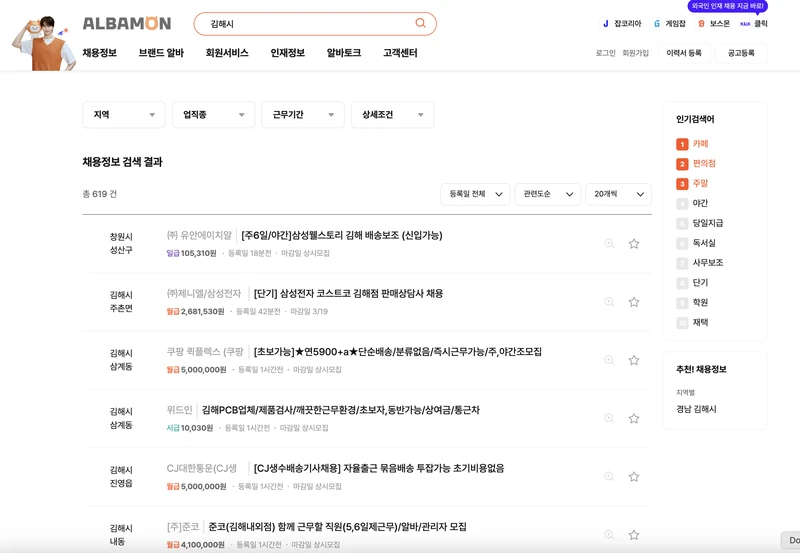800x553 pixels.
Task: Click the 회원가입 link
Action: 635,53
